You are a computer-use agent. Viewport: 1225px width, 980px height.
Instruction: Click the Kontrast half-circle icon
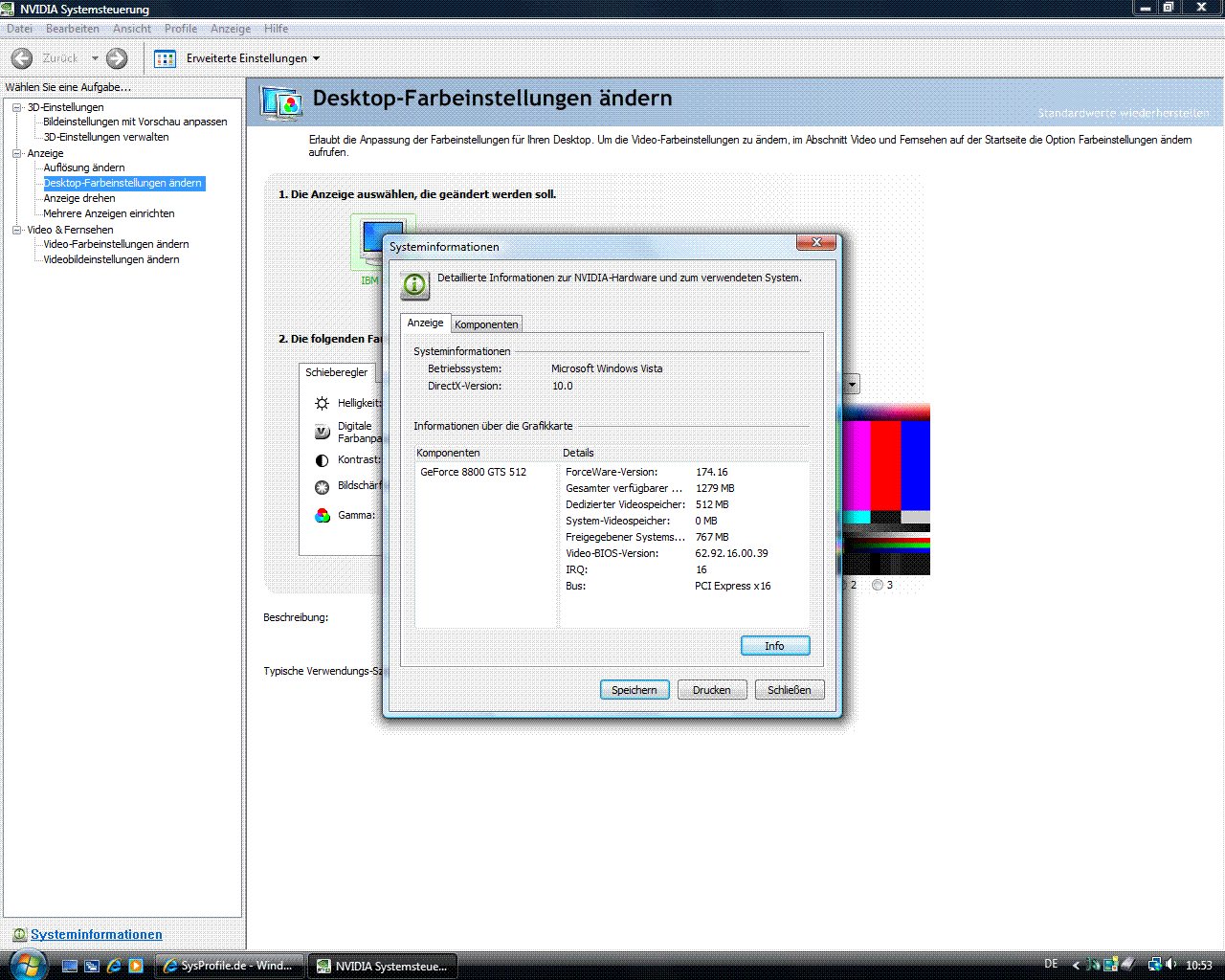click(x=323, y=460)
